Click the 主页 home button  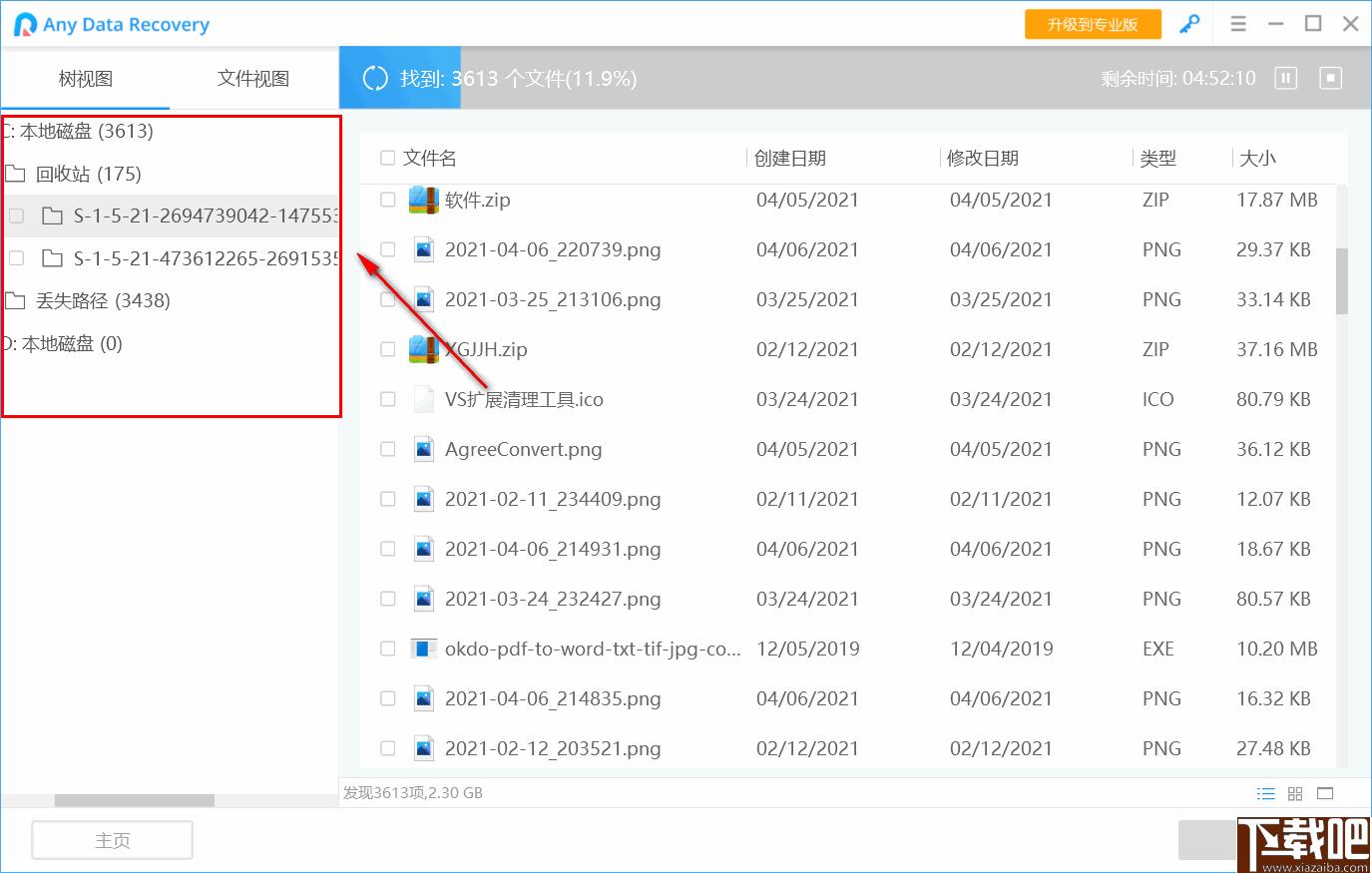click(113, 840)
